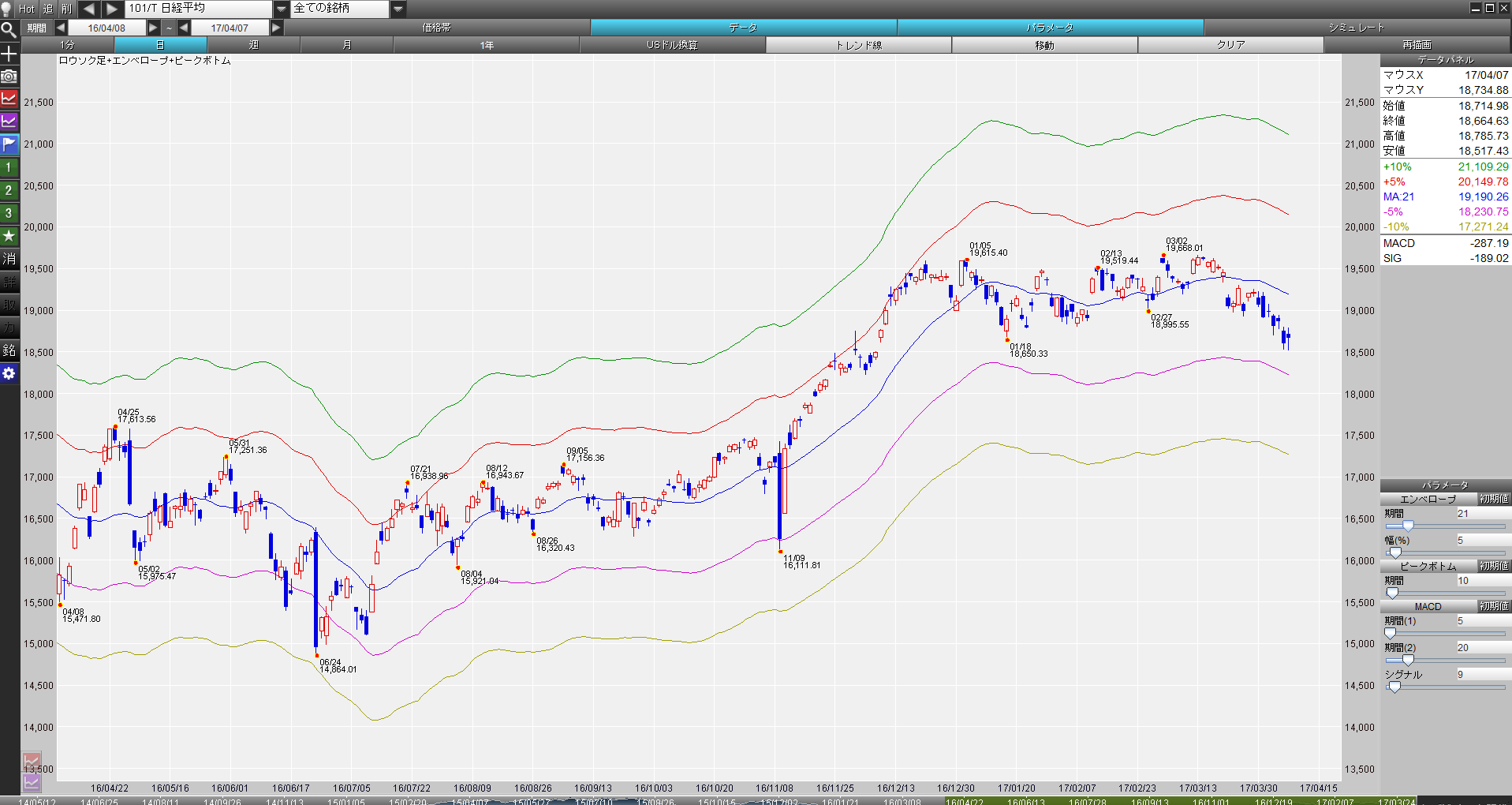Open the 全ての銘柄 list dropdown
This screenshot has width=1512, height=805.
tap(398, 9)
